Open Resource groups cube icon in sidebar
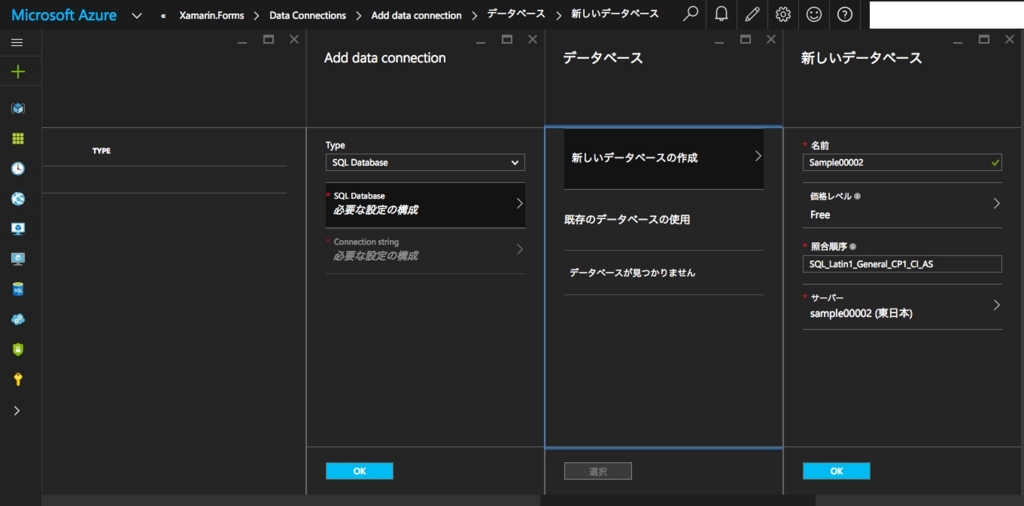 coord(18,108)
